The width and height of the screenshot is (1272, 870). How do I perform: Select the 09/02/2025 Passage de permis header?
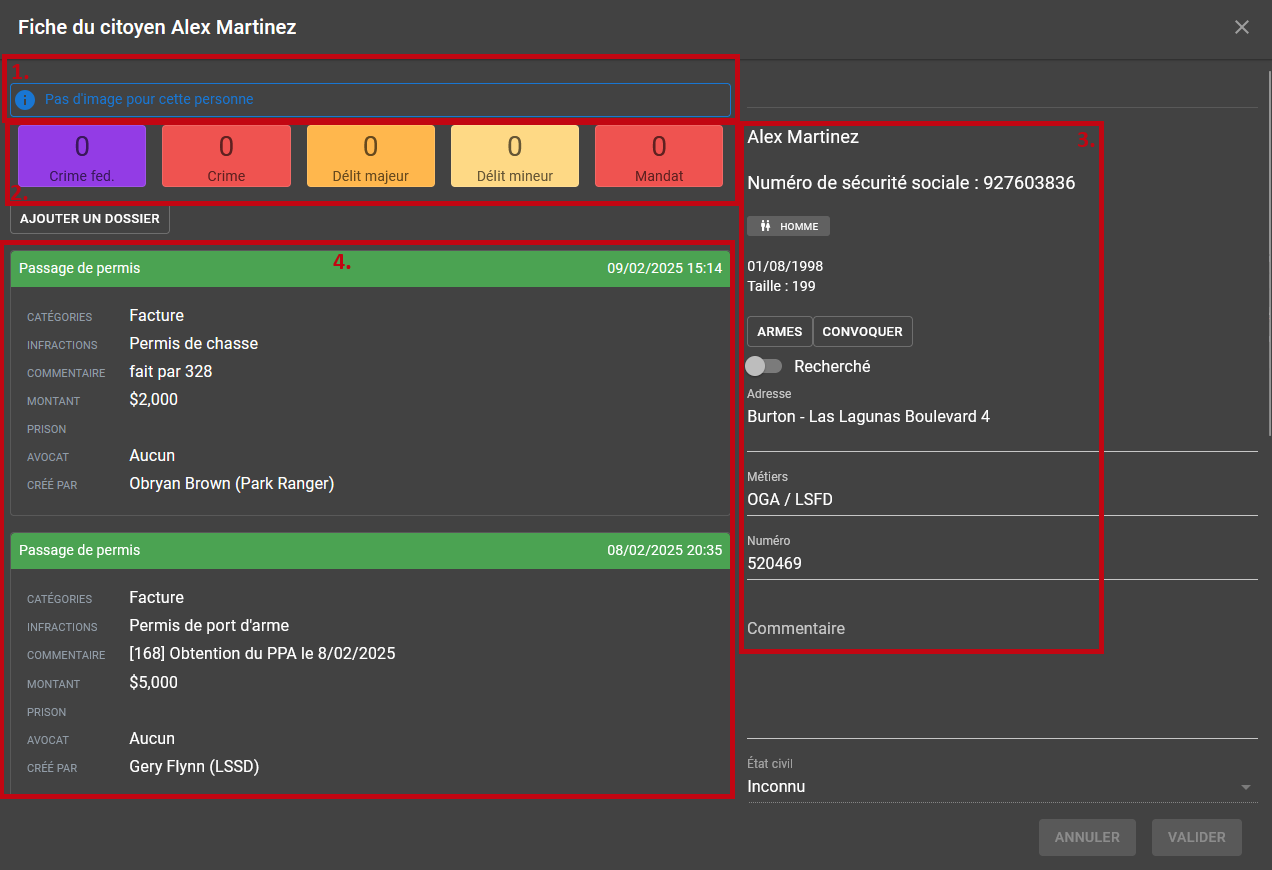tap(370, 269)
